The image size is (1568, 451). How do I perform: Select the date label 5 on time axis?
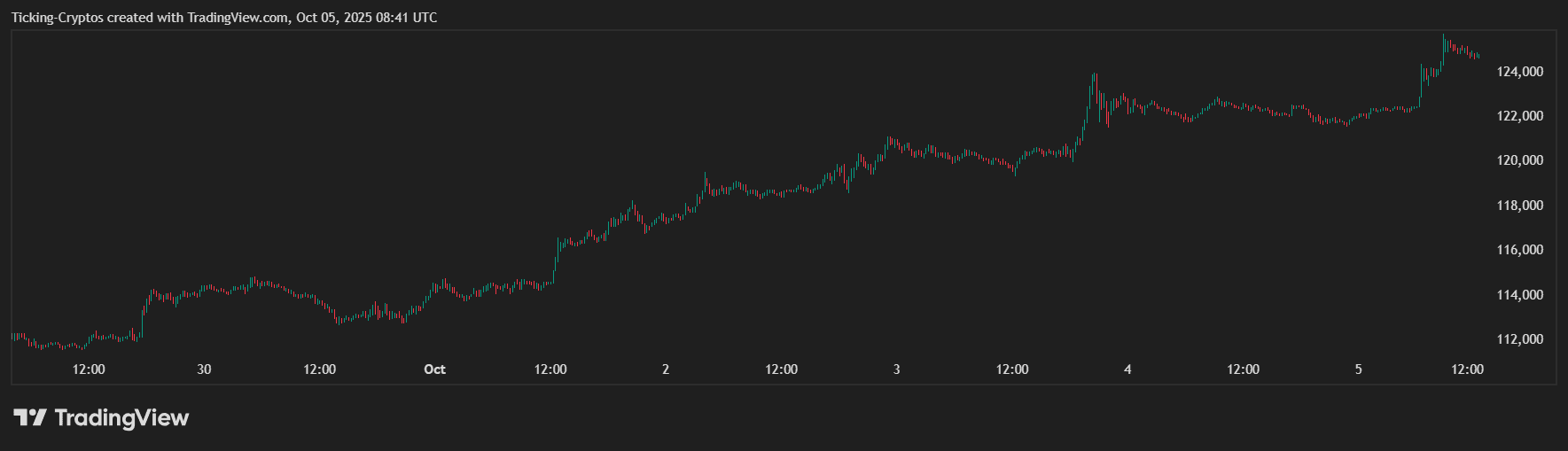[1358, 369]
